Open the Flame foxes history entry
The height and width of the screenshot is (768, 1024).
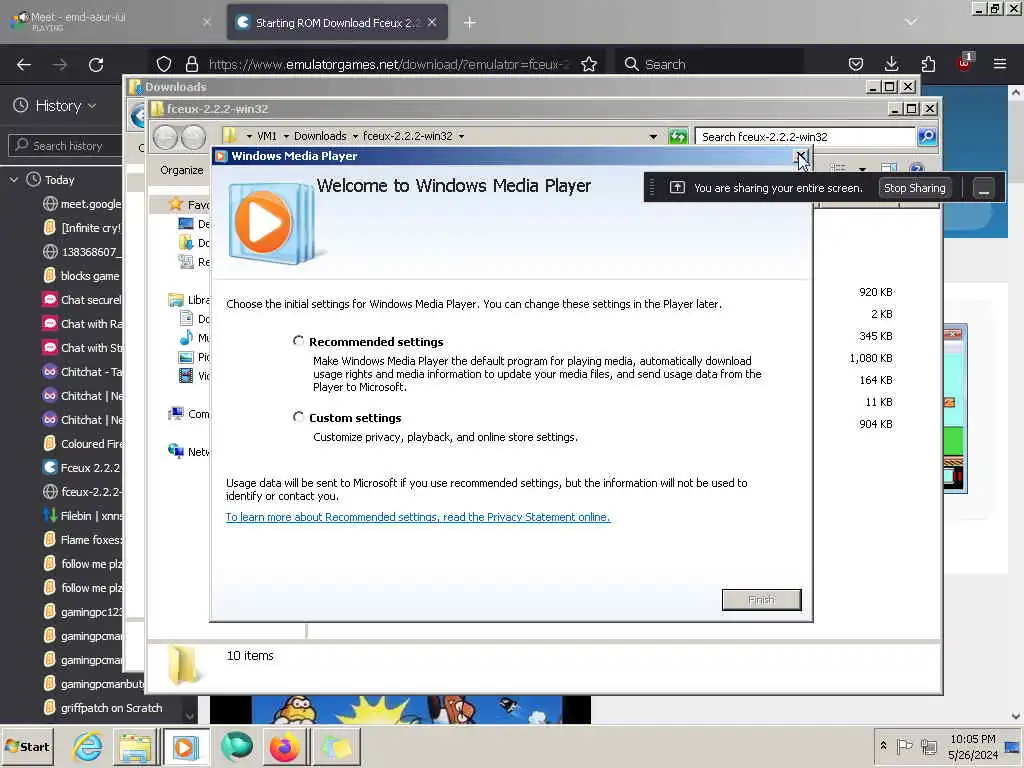pos(82,539)
